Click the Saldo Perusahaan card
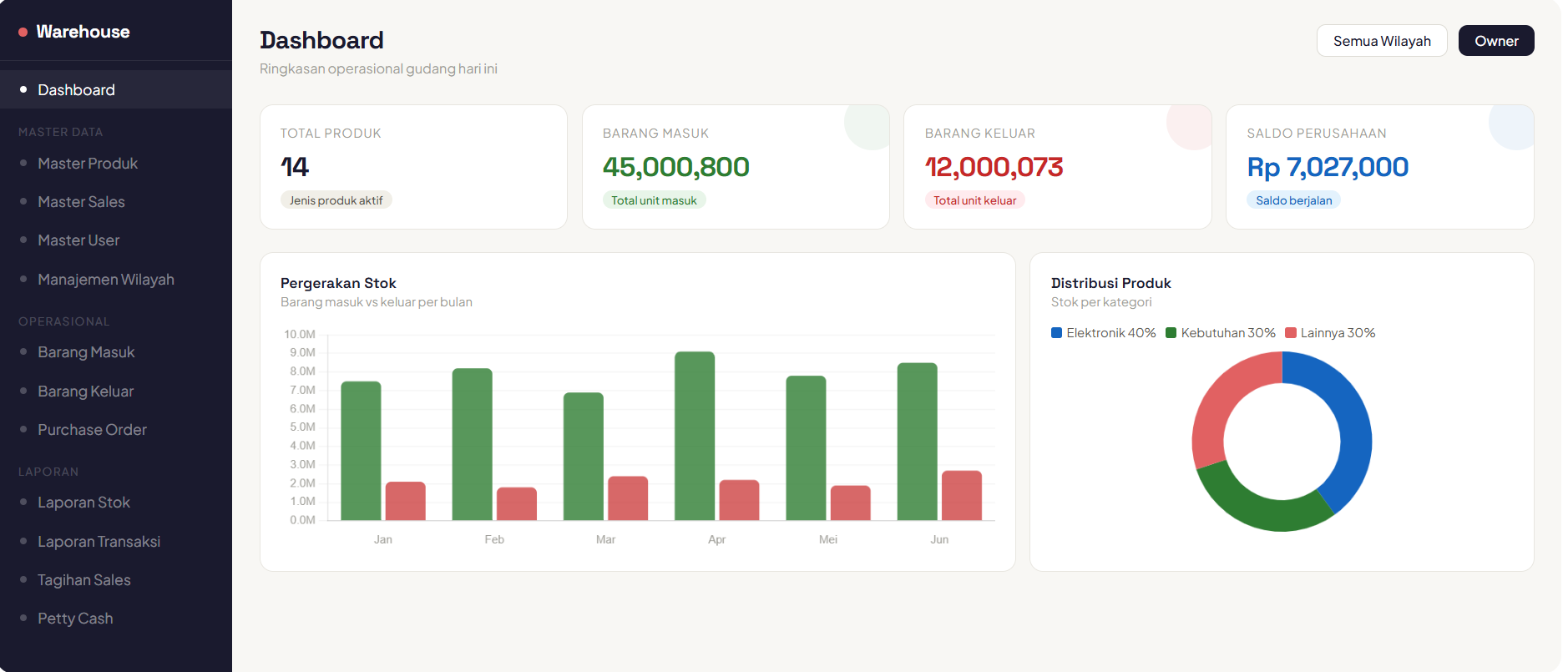 1379,167
